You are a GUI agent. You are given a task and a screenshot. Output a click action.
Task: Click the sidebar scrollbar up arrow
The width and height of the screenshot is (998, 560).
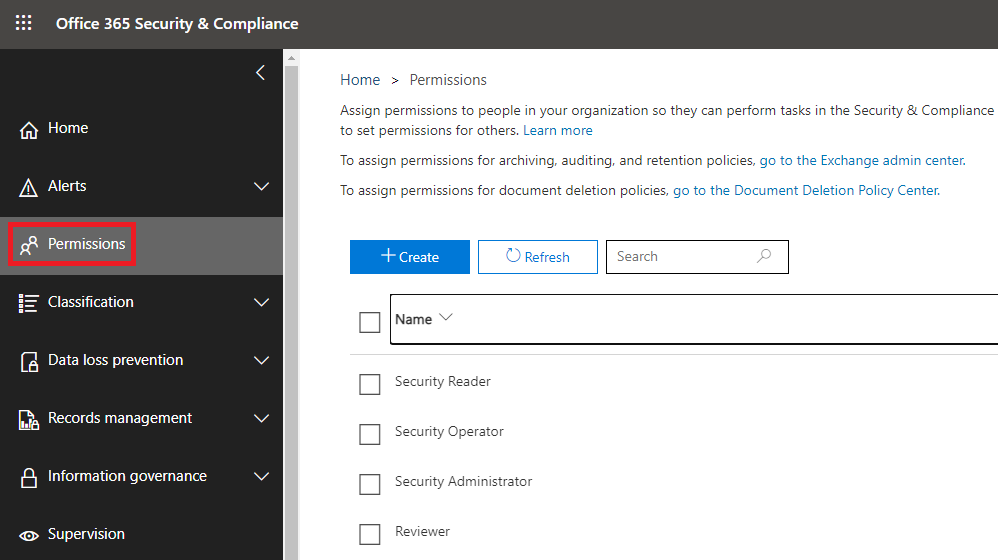tap(292, 58)
